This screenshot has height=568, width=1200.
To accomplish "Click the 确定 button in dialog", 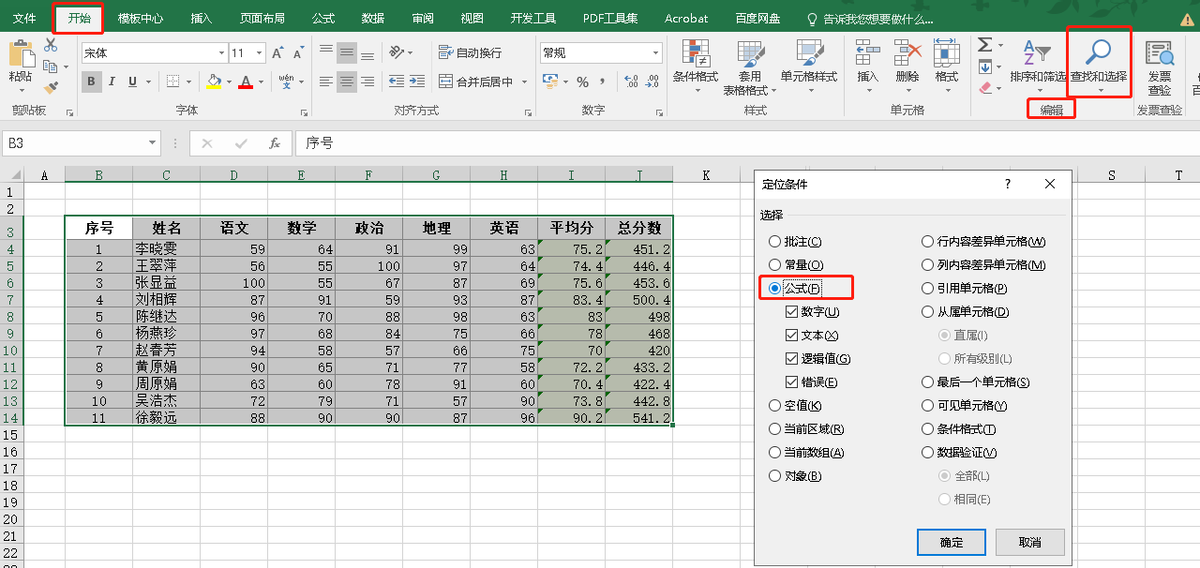I will [x=952, y=542].
